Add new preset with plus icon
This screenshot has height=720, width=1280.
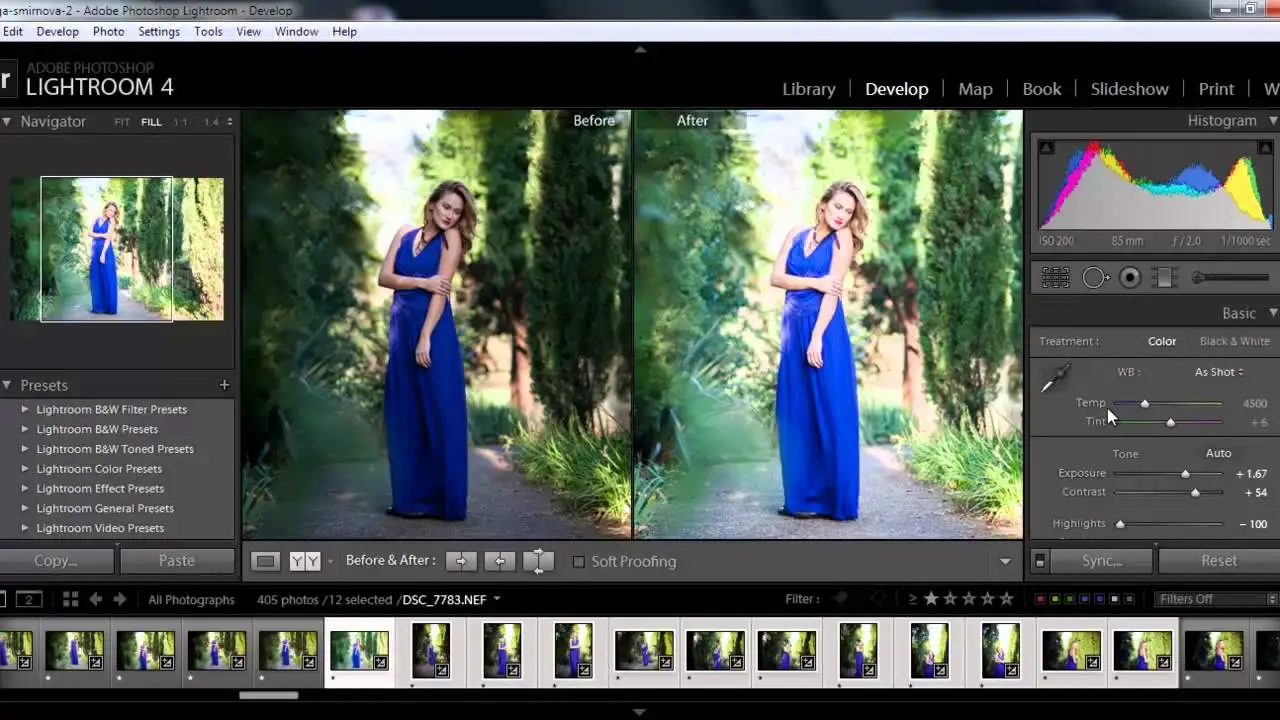224,385
